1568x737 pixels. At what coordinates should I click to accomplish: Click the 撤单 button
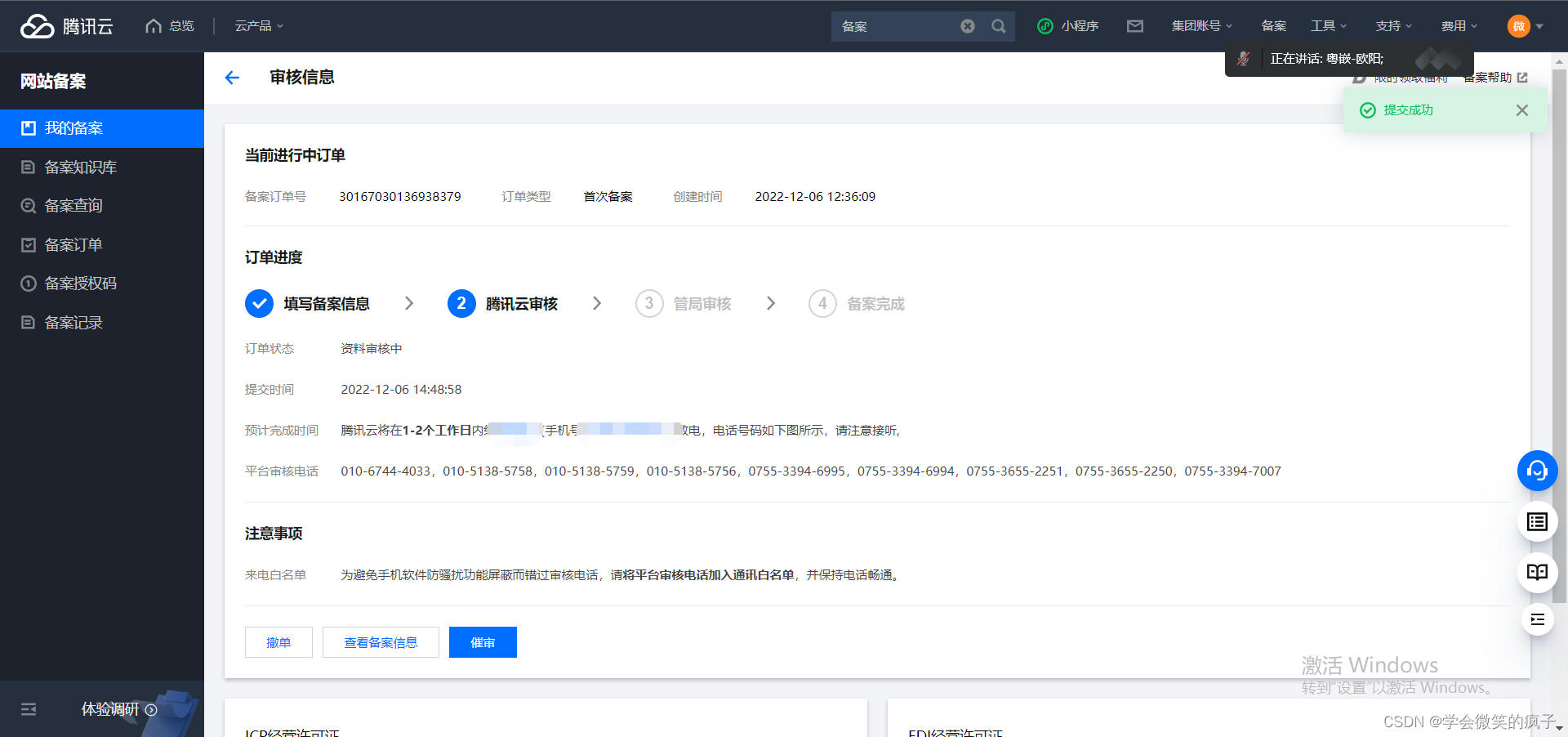(x=278, y=642)
